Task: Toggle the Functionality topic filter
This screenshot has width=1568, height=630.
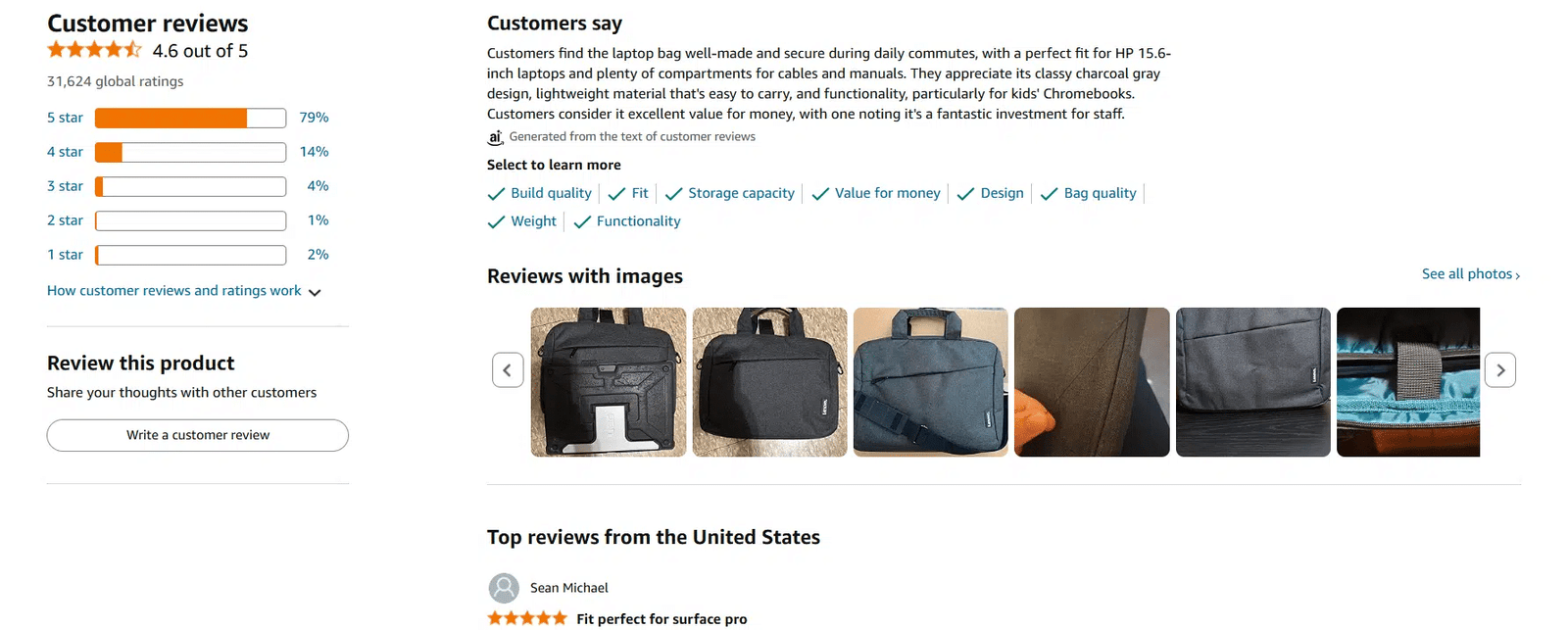Action: click(x=627, y=221)
